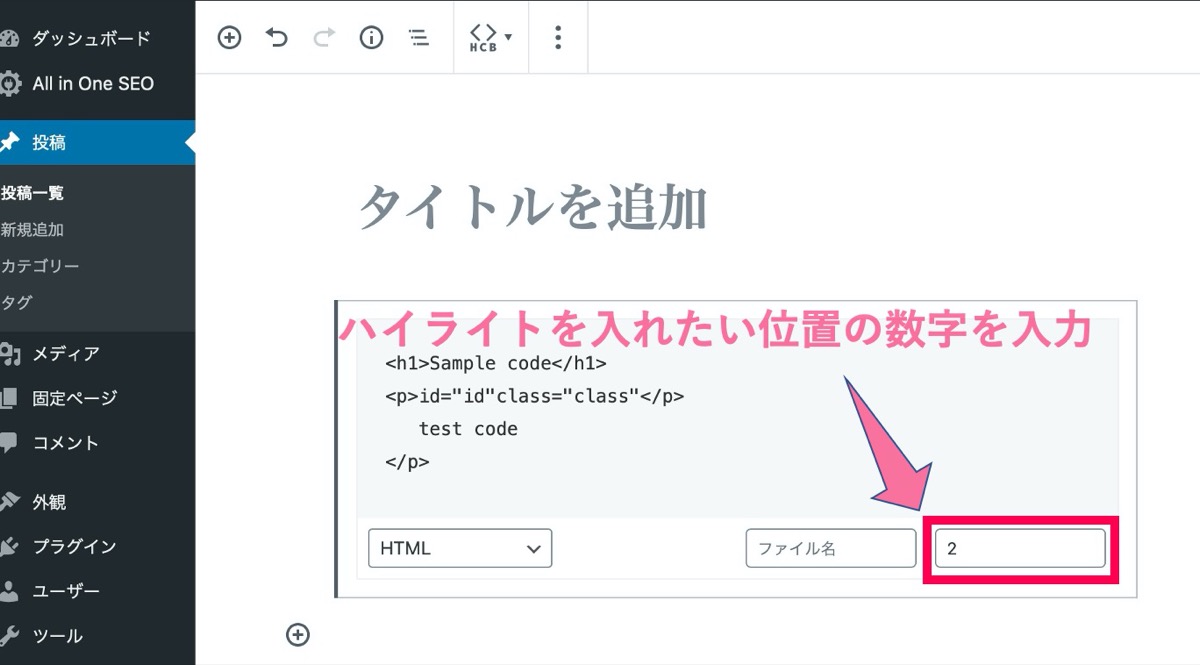This screenshot has height=665, width=1200.
Task: Undo the last edit
Action: 276,38
